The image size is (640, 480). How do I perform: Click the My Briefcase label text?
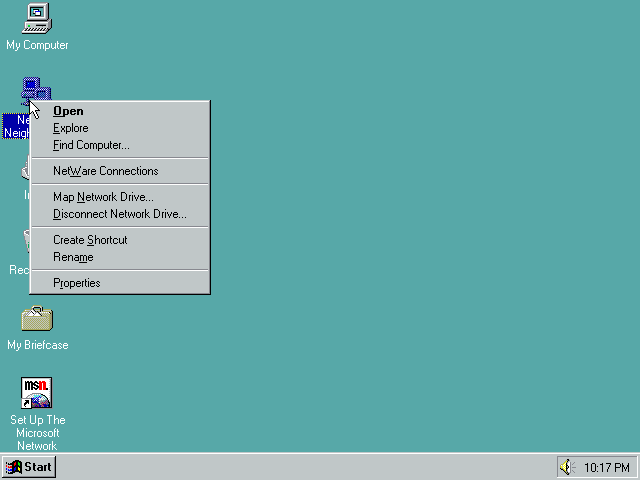click(38, 345)
